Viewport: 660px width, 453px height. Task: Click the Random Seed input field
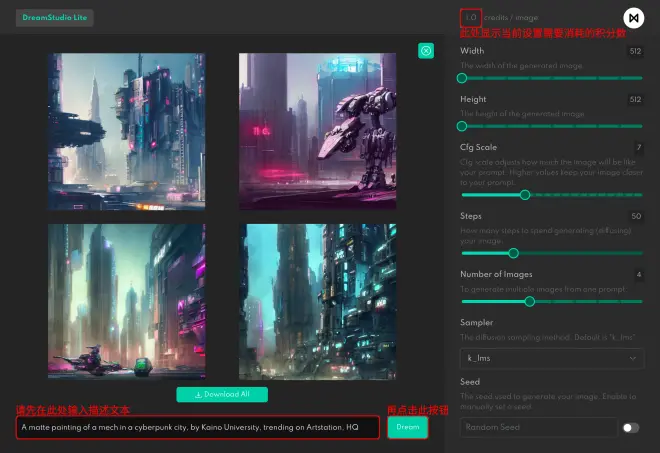(x=538, y=427)
